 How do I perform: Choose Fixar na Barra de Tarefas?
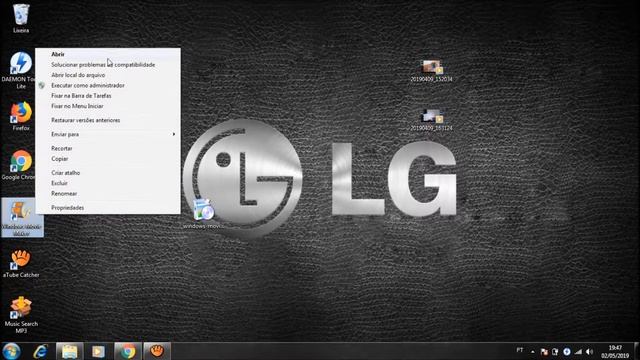[108, 96]
